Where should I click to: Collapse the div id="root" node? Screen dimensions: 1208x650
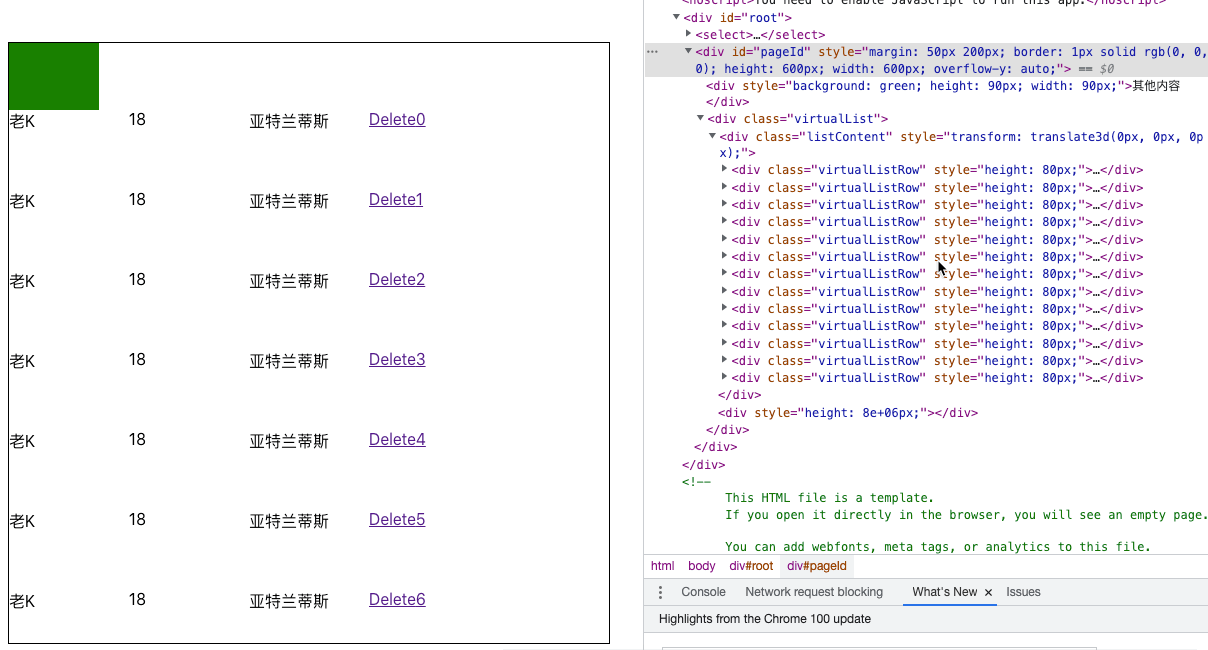[x=677, y=17]
